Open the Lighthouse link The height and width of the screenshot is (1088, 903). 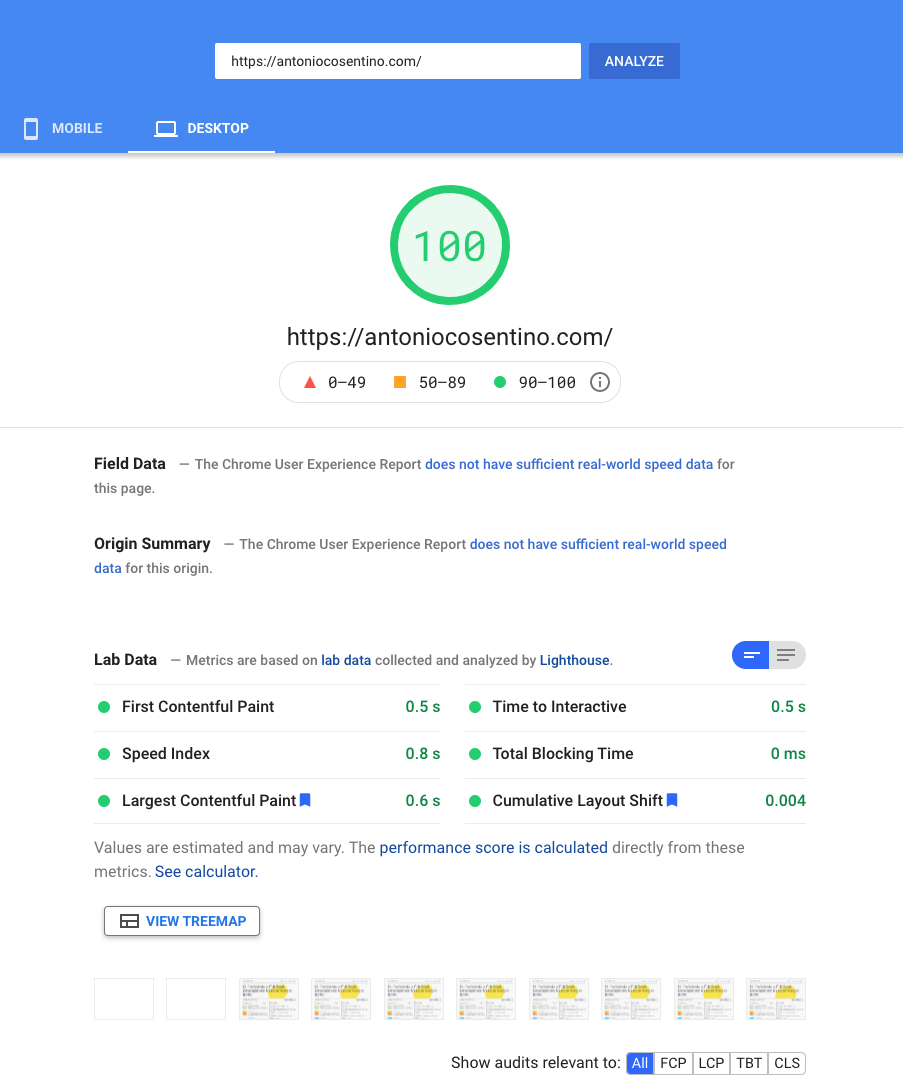(x=575, y=660)
